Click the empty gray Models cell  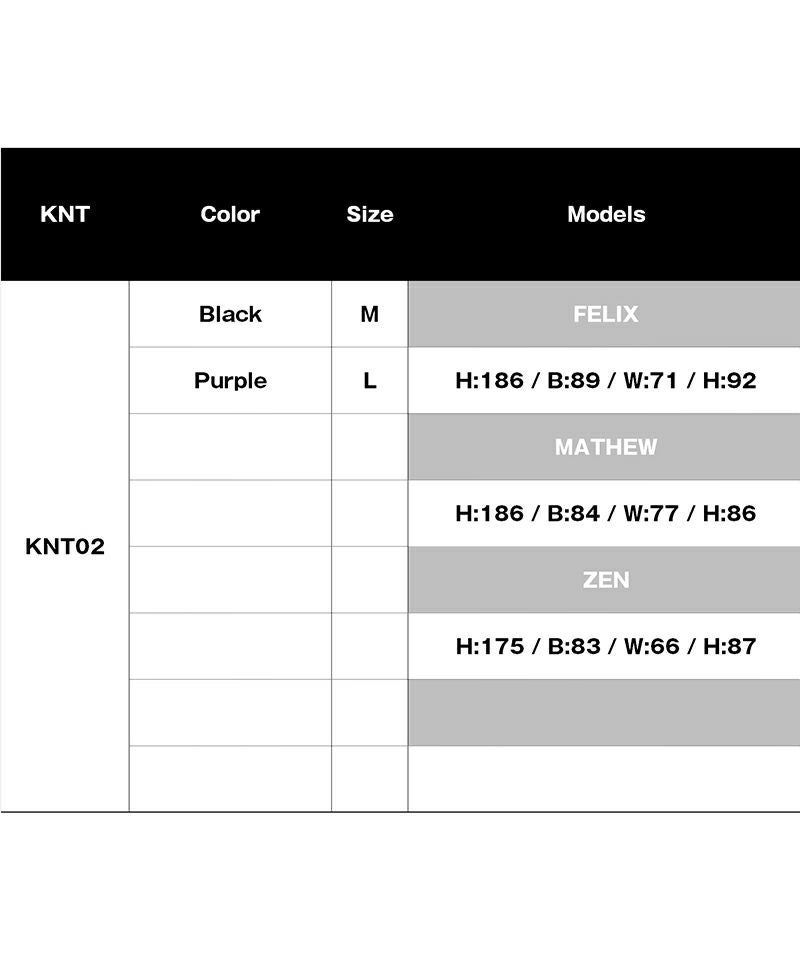pyautogui.click(x=605, y=713)
